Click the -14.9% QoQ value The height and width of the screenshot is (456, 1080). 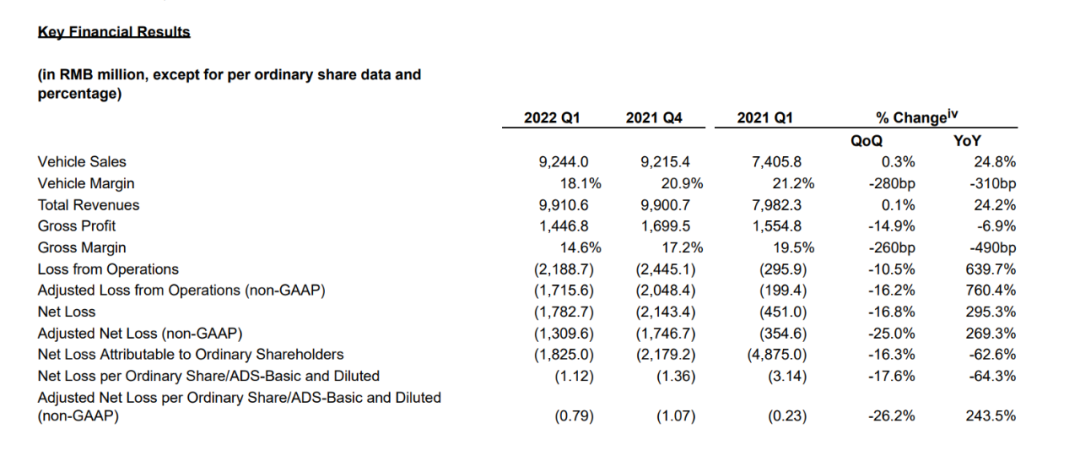pyautogui.click(x=893, y=226)
